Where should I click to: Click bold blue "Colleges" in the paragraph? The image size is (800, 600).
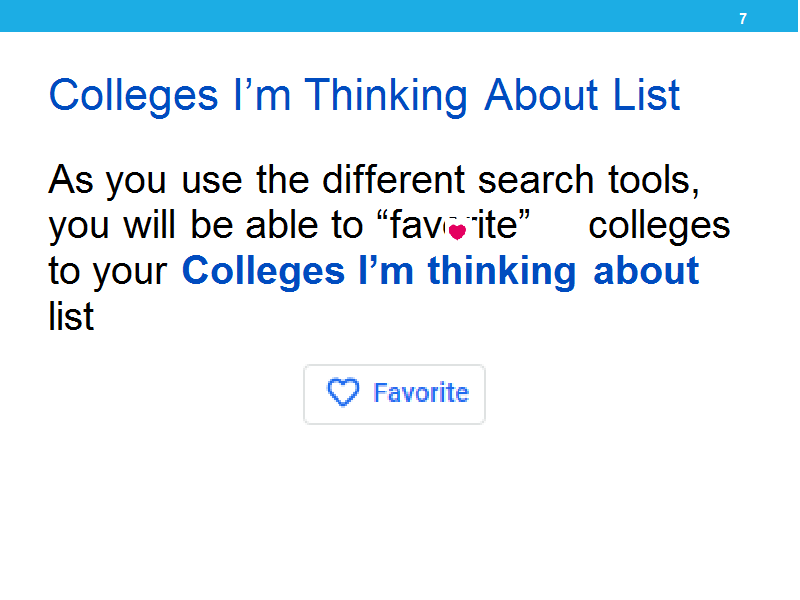tap(263, 272)
